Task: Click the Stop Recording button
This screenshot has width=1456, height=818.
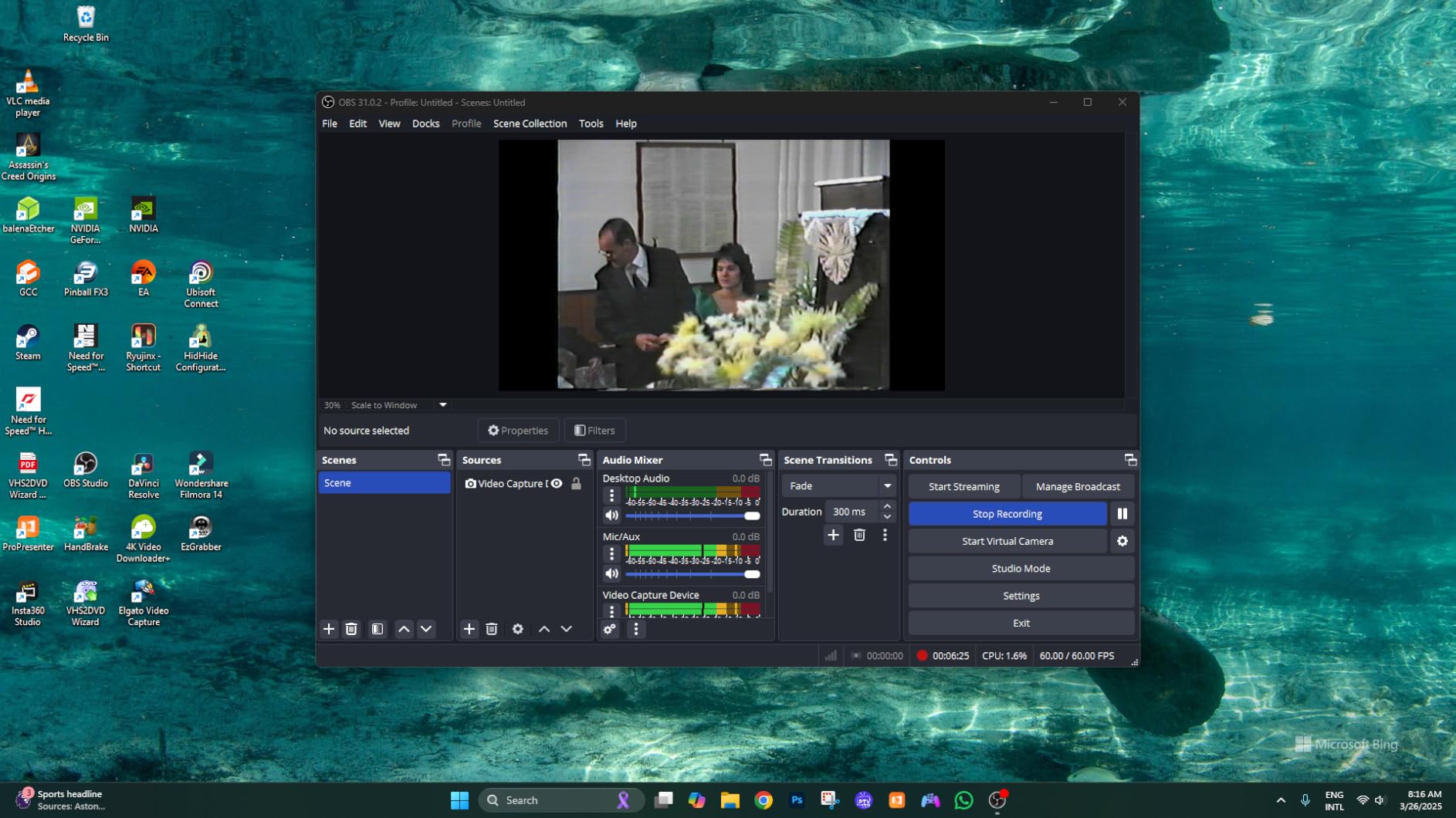Action: (x=1007, y=513)
